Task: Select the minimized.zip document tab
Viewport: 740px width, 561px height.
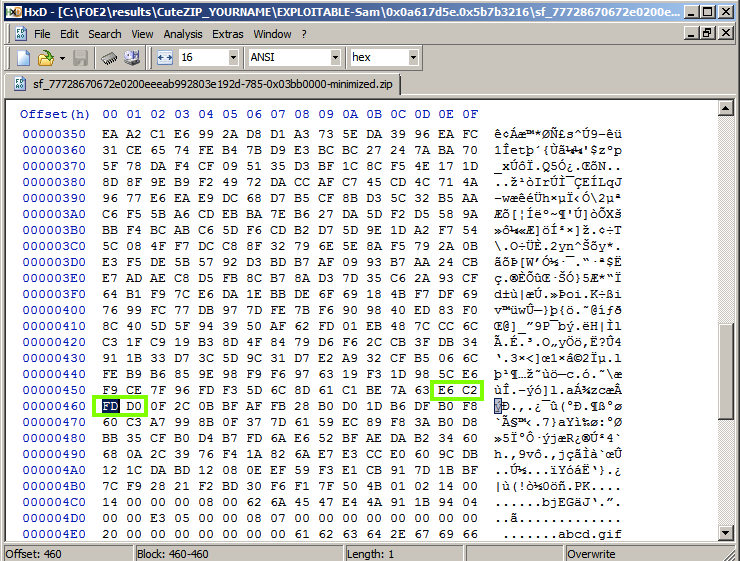Action: [x=203, y=84]
